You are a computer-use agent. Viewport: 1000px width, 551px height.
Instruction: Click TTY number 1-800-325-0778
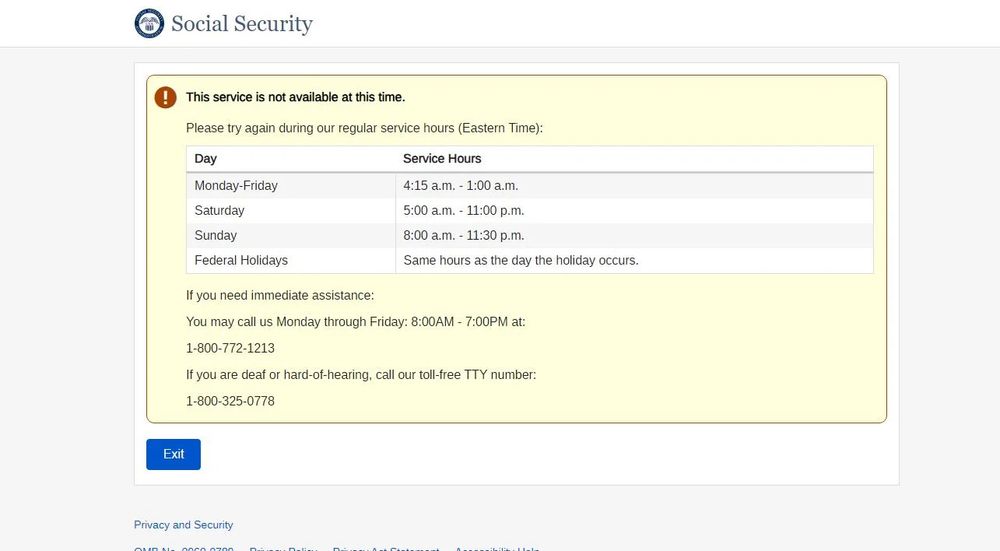tap(230, 401)
